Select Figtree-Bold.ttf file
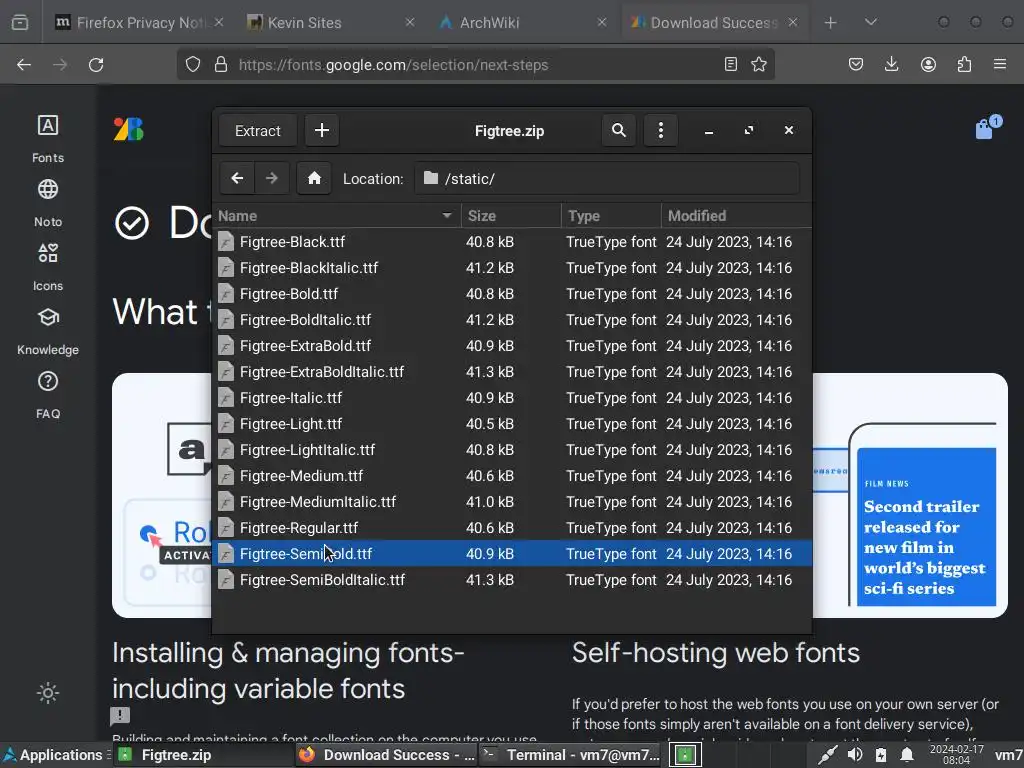The width and height of the screenshot is (1024, 768). tap(512, 294)
